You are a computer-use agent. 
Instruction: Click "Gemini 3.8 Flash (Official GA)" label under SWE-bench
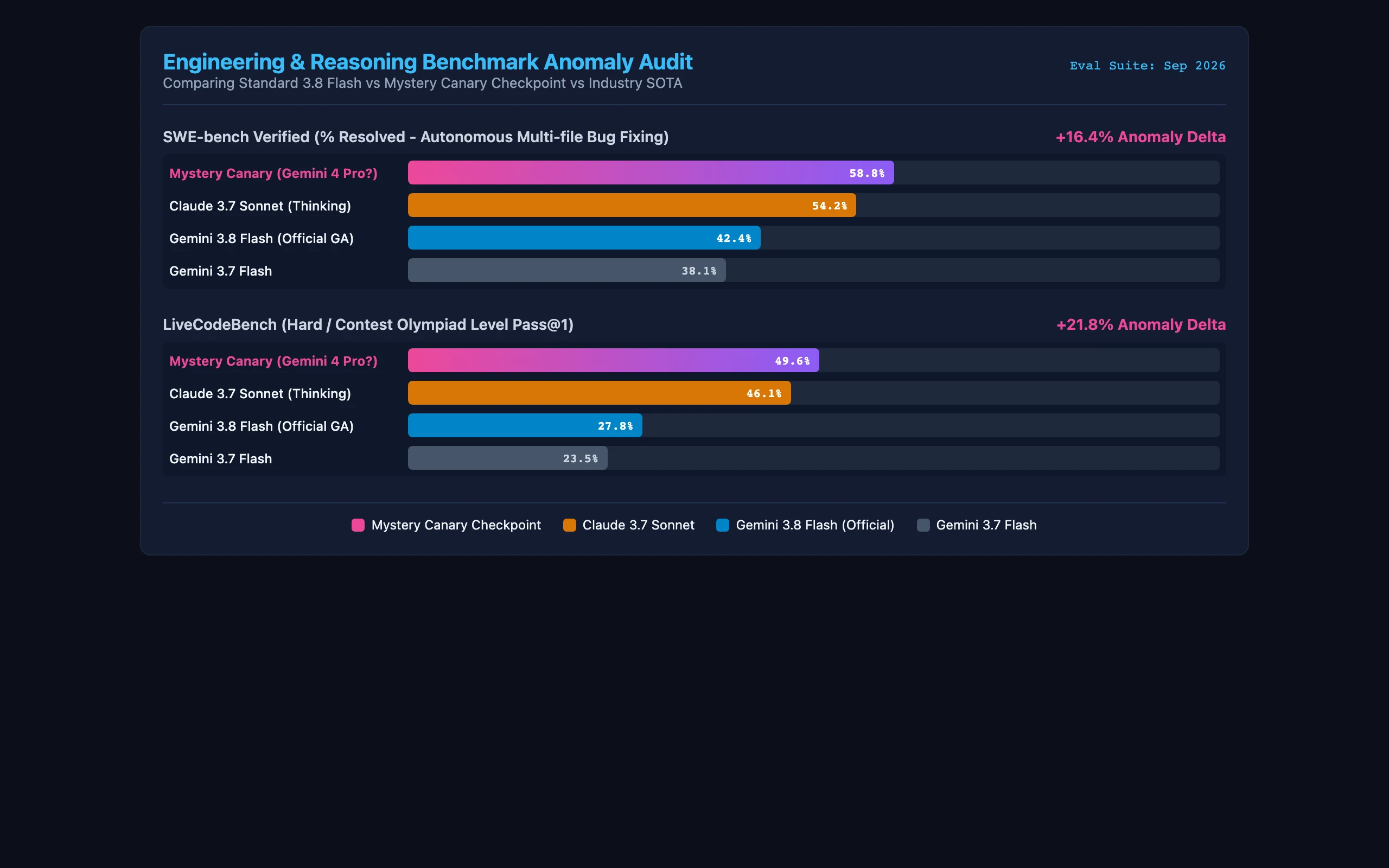click(261, 239)
